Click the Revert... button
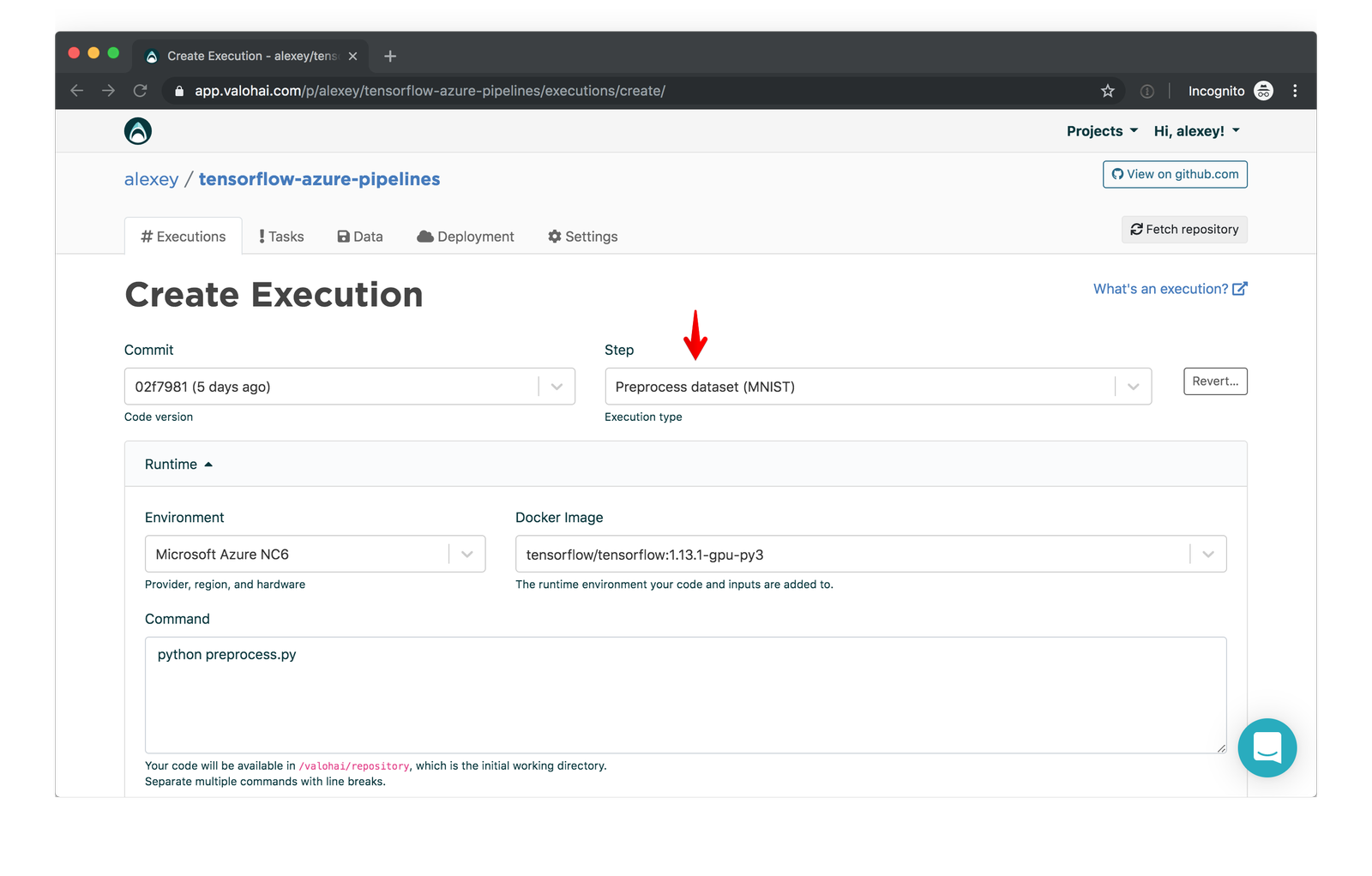The image size is (1372, 876). [x=1215, y=381]
